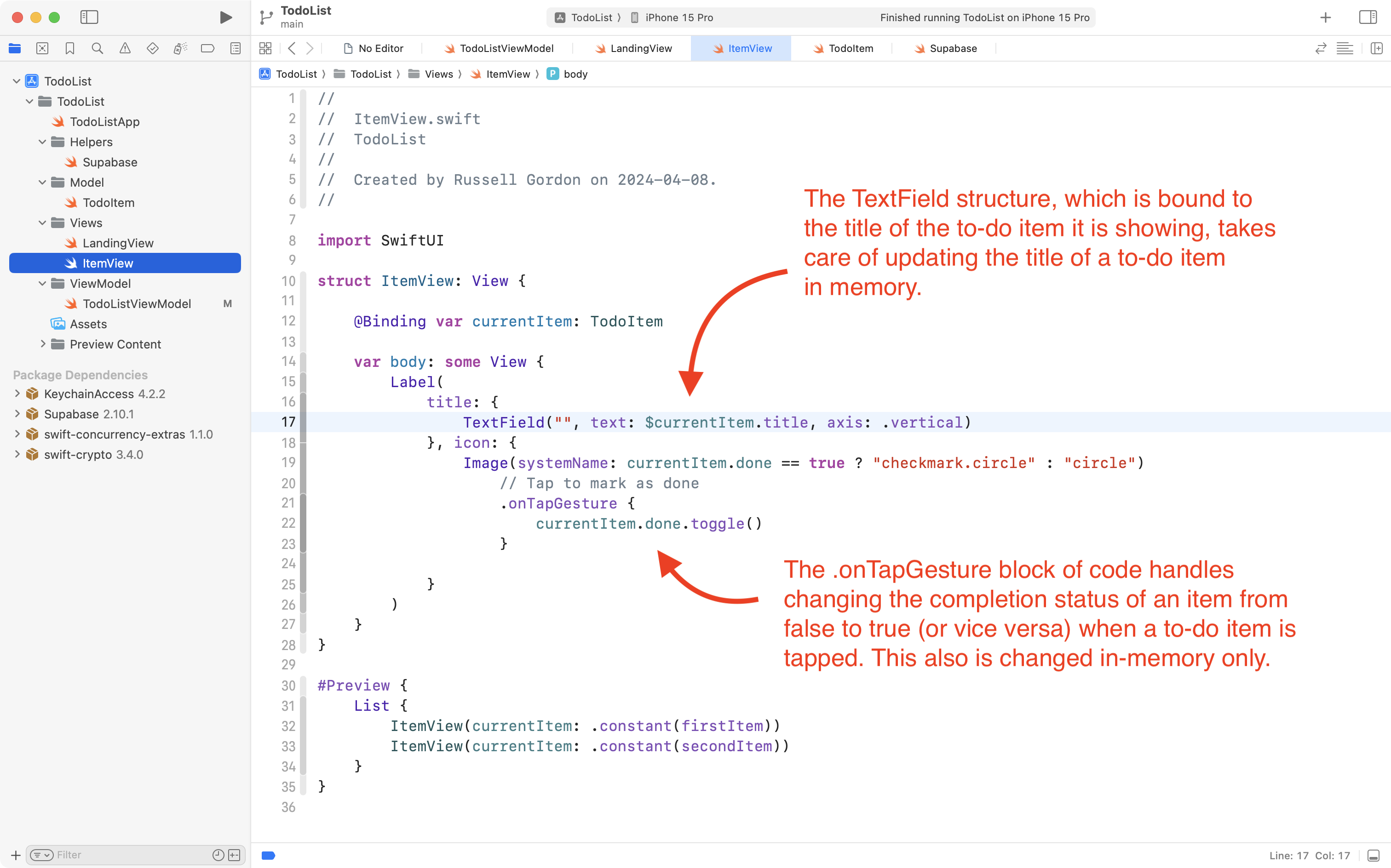
Task: Click the Run play button
Action: pyautogui.click(x=226, y=17)
